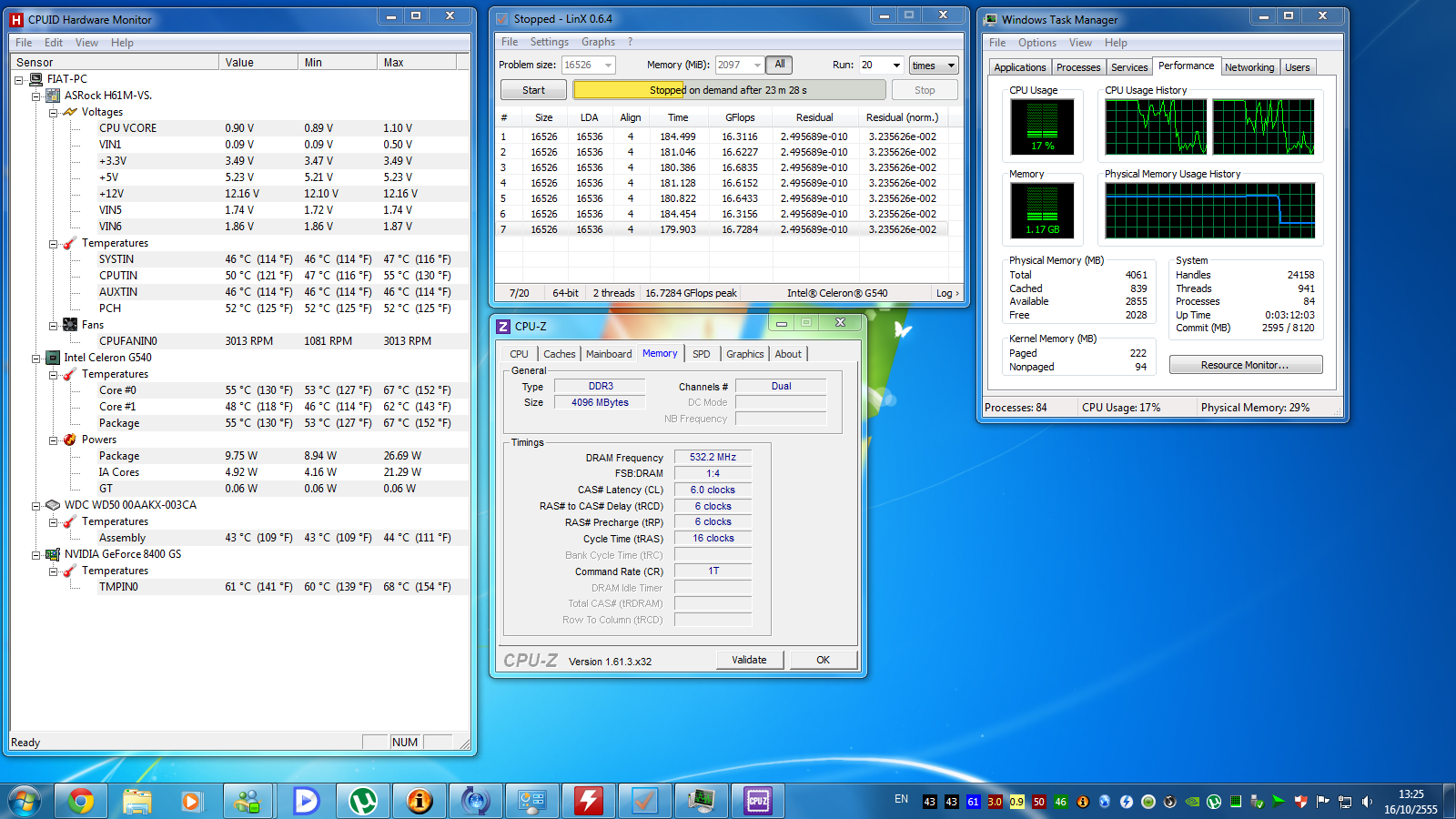Open the Run count dropdown in LinX
Image resolution: width=1456 pixels, height=819 pixels.
pos(895,66)
